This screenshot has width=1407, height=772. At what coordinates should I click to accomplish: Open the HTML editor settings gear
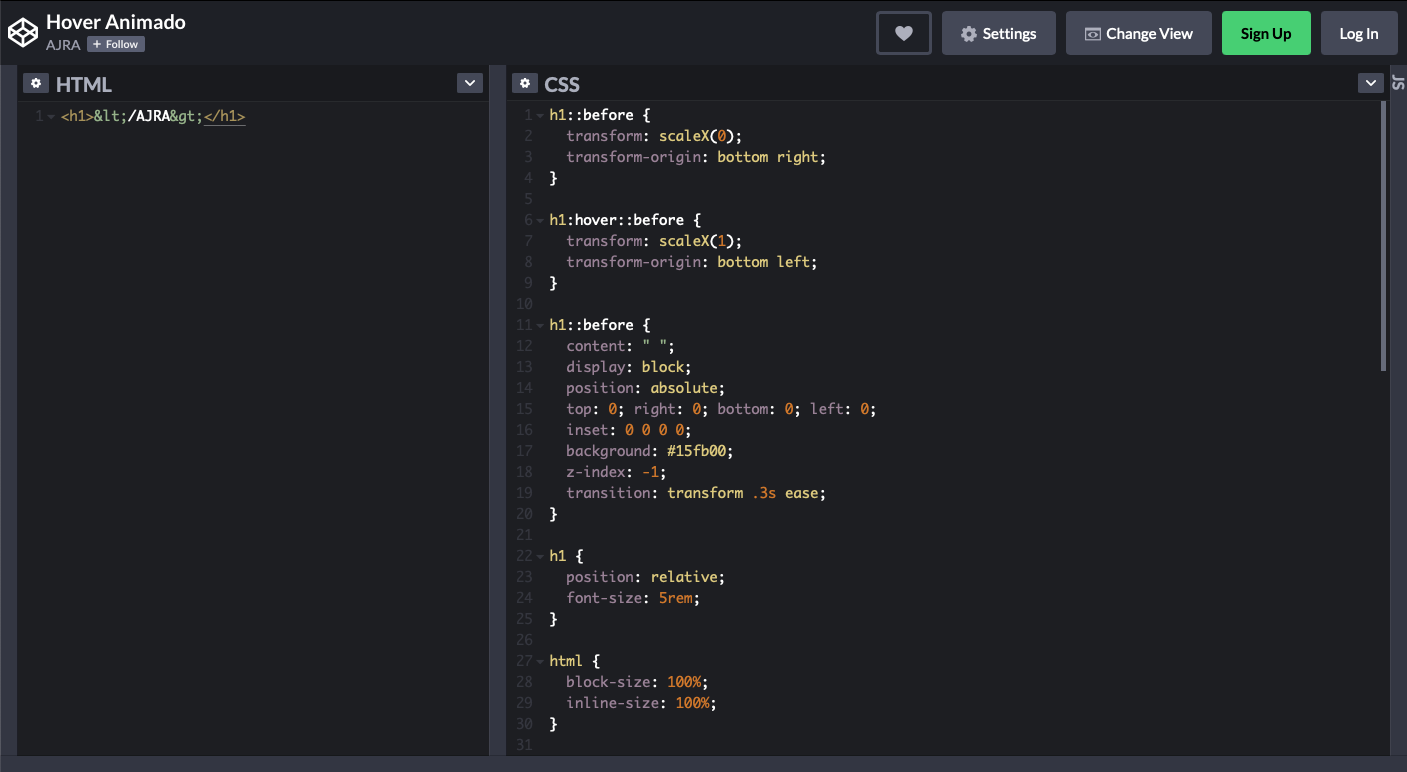[36, 84]
